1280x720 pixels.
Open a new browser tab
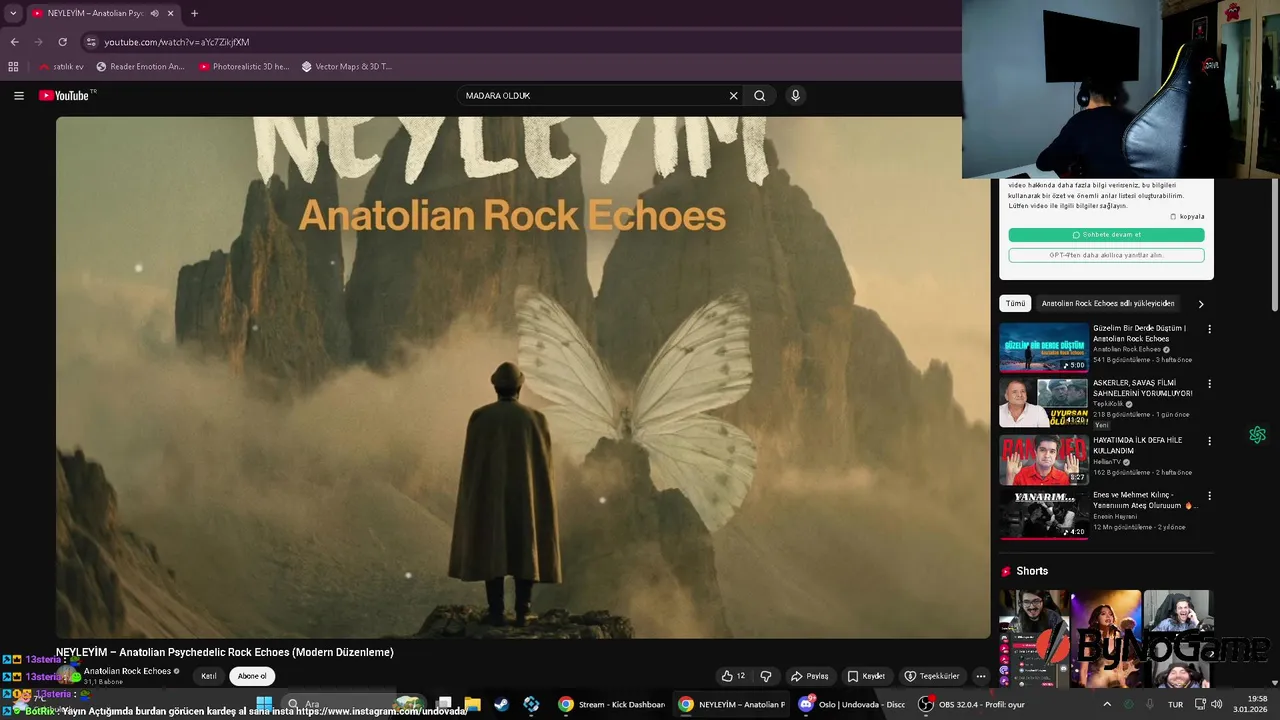[x=194, y=13]
